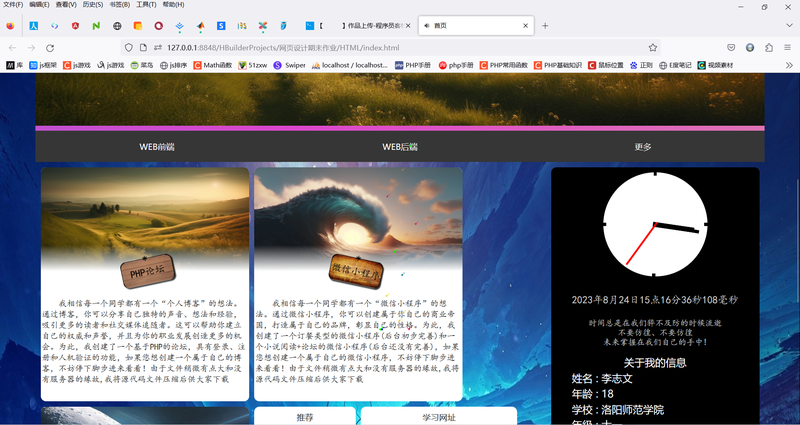800x425 pixels.
Task: Open the Firefox View icon
Action: 10,26
